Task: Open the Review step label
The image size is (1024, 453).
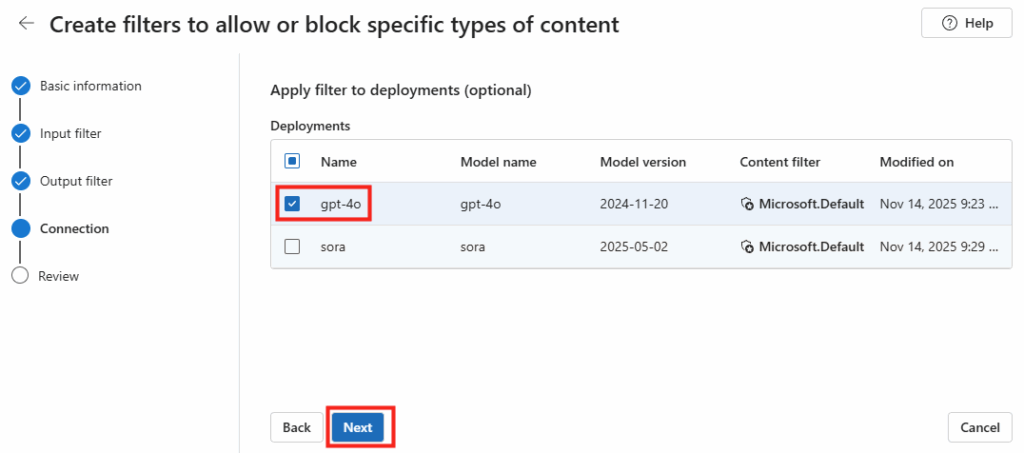Action: [x=58, y=276]
